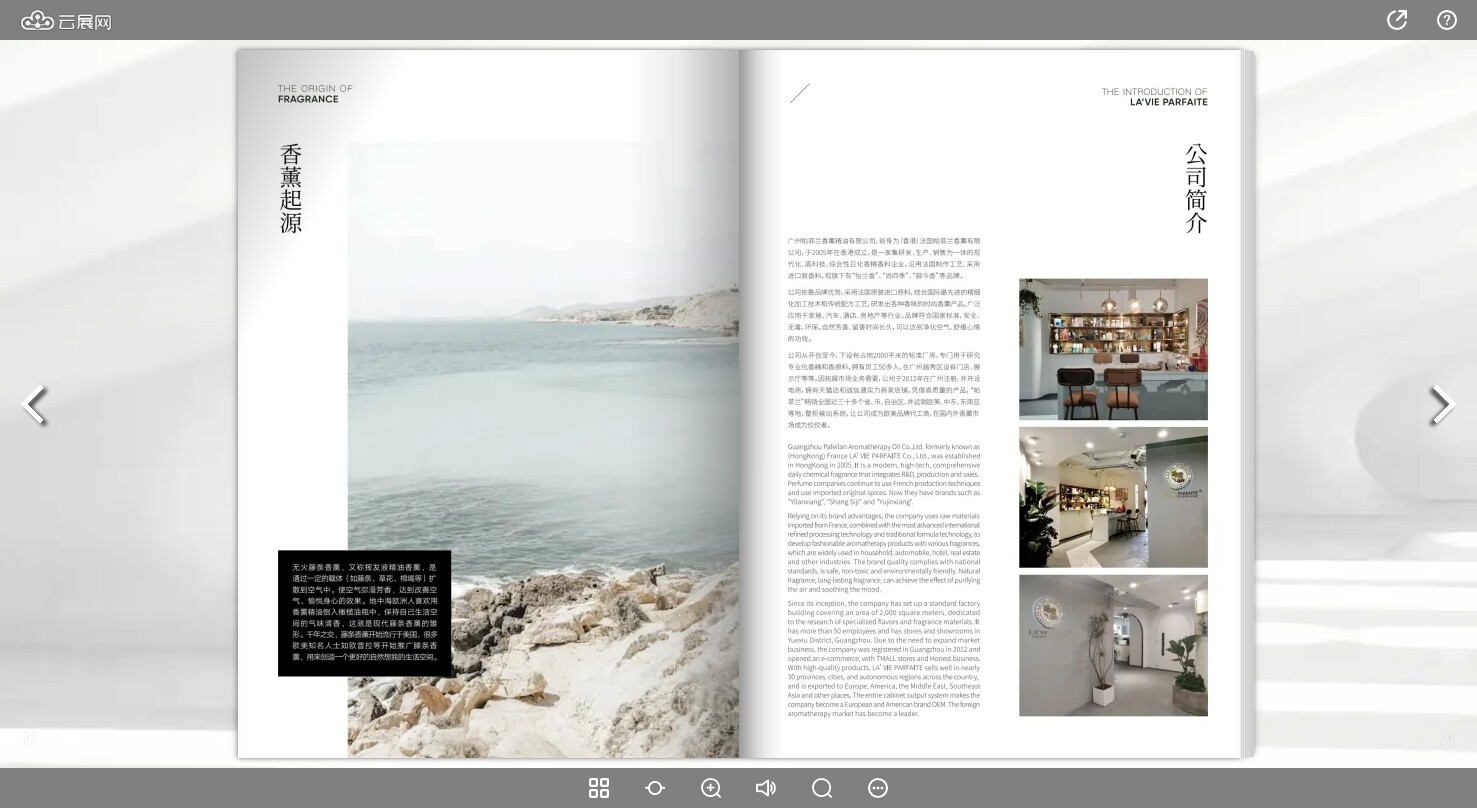The height and width of the screenshot is (808, 1477).
Task: Click "THE ORIGIN OF FRAGRANCE" header
Action: click(315, 94)
